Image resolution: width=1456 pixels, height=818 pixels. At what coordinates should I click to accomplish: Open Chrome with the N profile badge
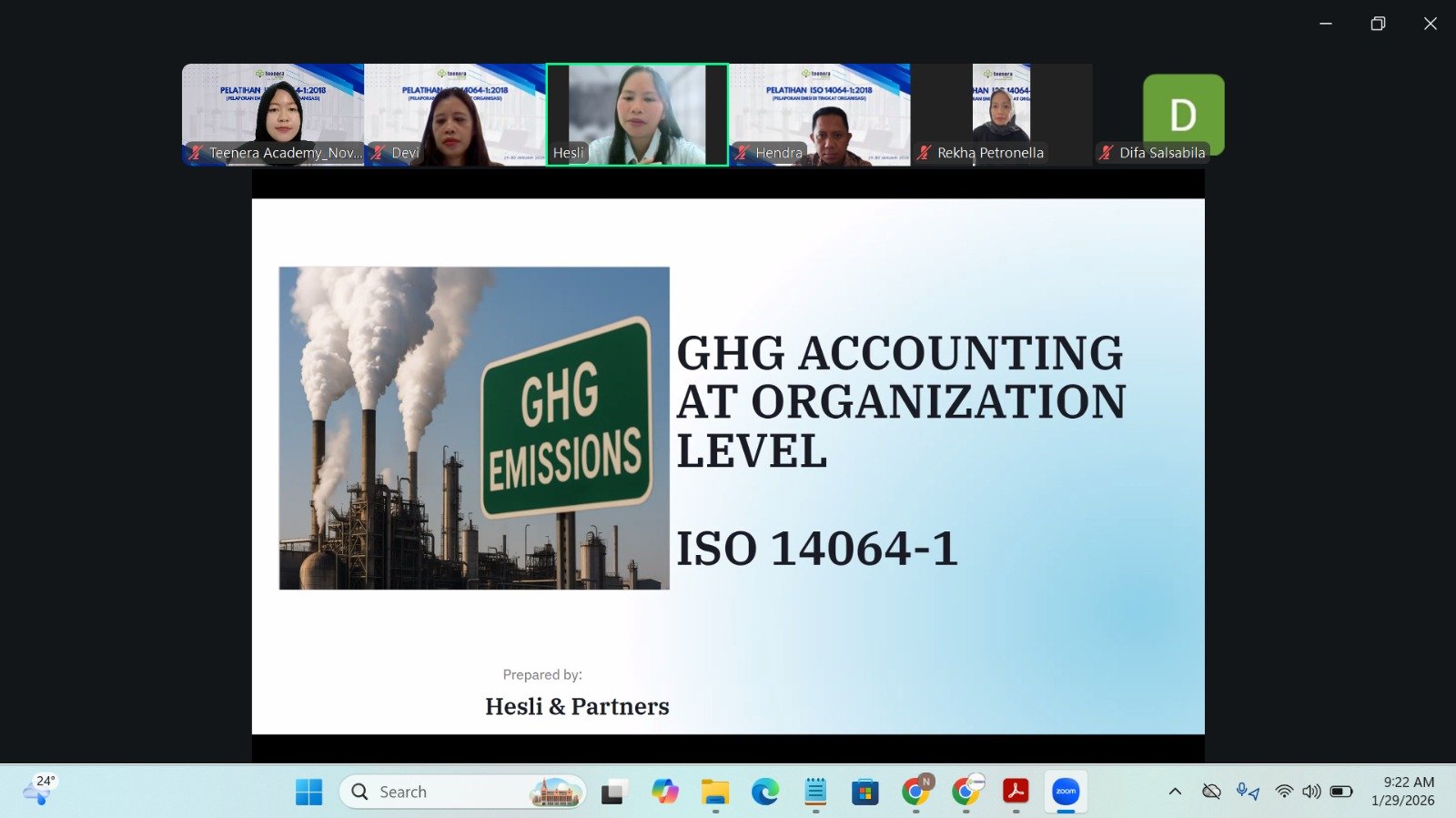click(x=915, y=792)
